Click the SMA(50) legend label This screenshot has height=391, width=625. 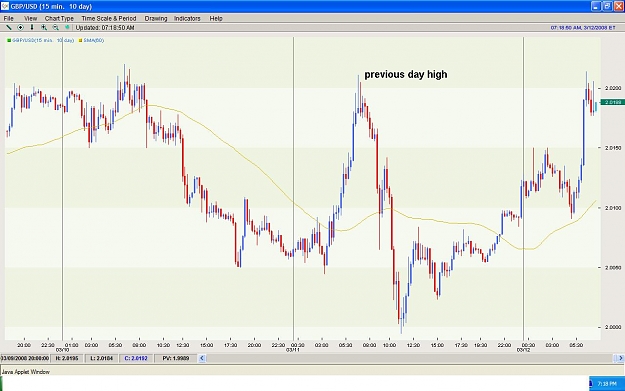point(94,40)
